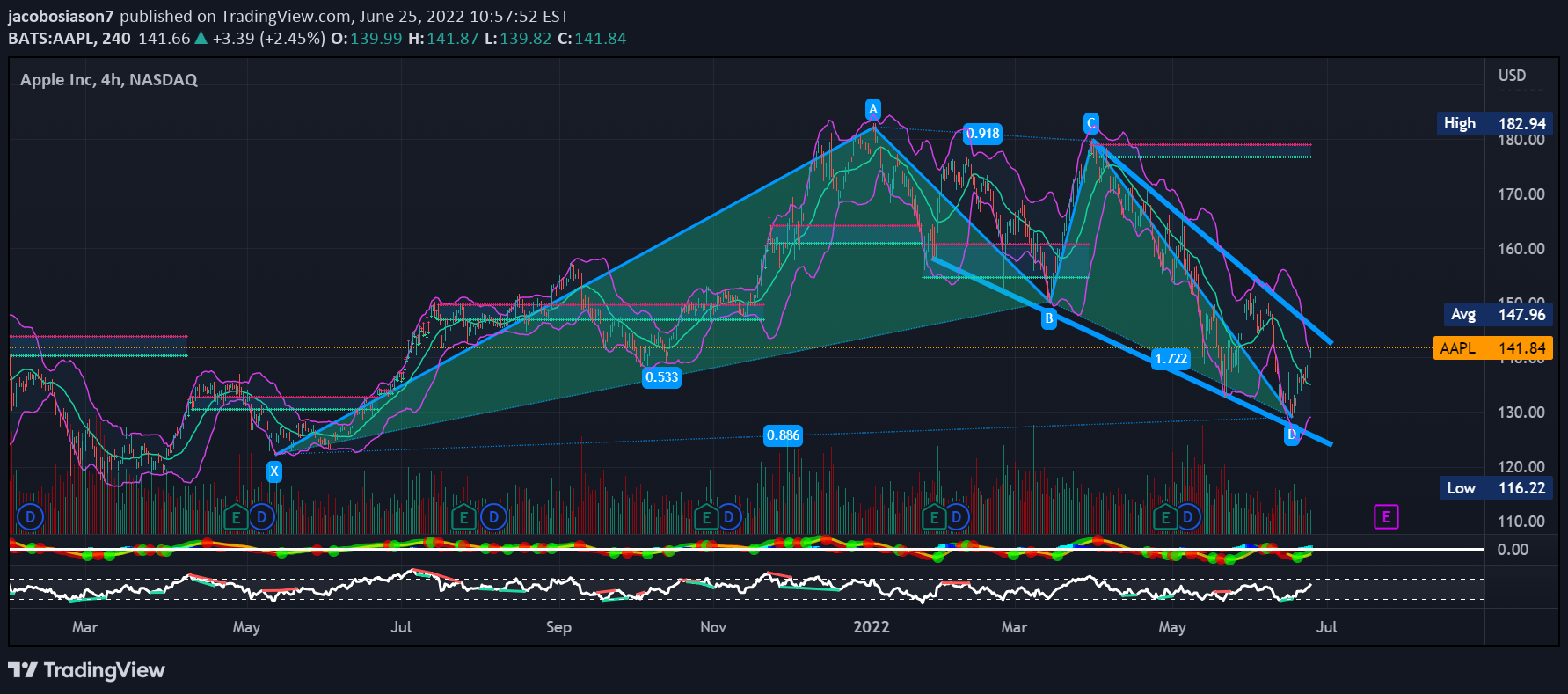Click the dividend D marker right of Nov 2021

click(x=729, y=517)
